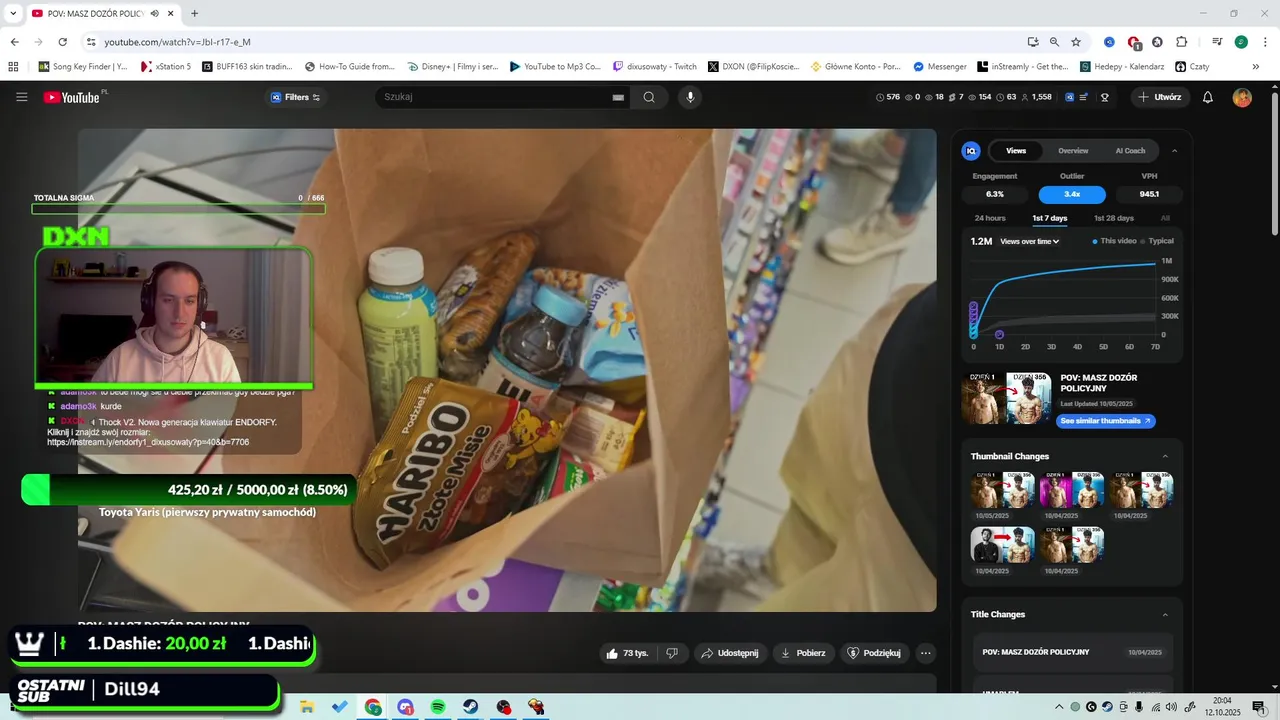Click the Podziękuj thanks button
The height and width of the screenshot is (720, 1280).
(x=875, y=653)
